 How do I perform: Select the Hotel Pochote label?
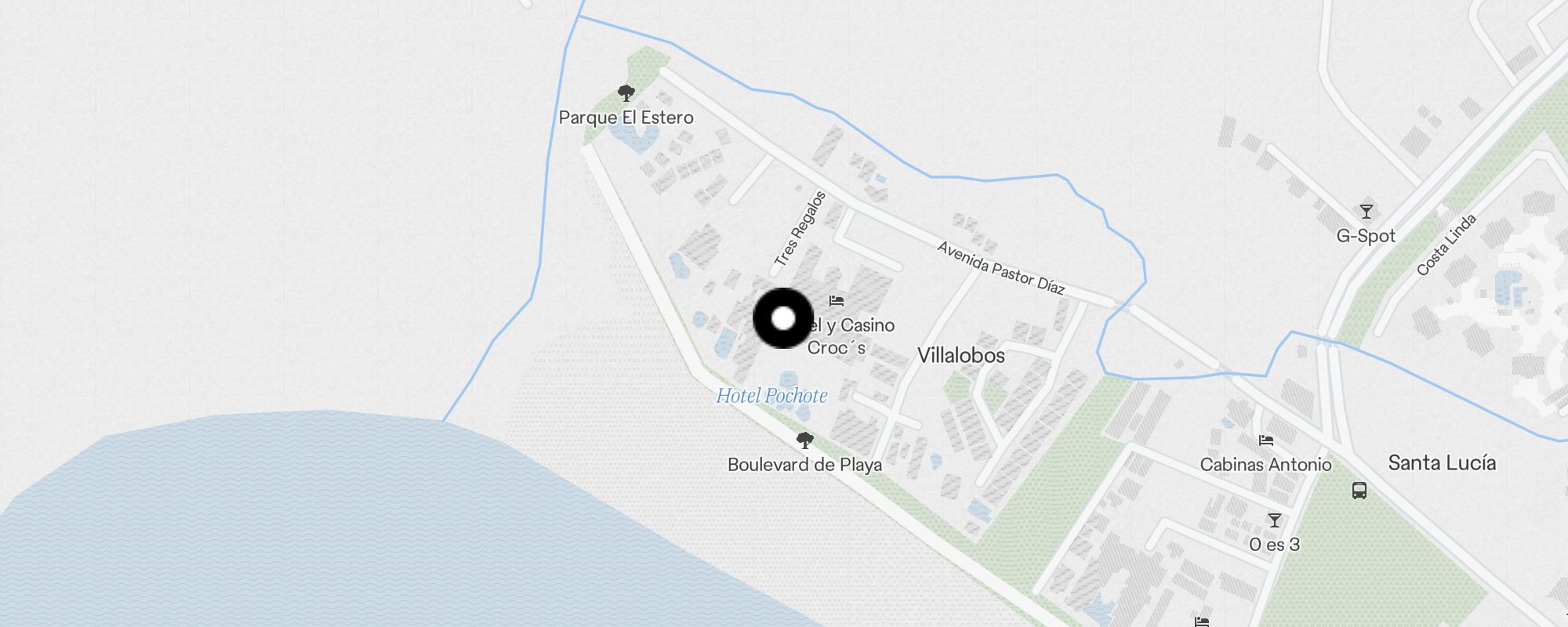(771, 396)
